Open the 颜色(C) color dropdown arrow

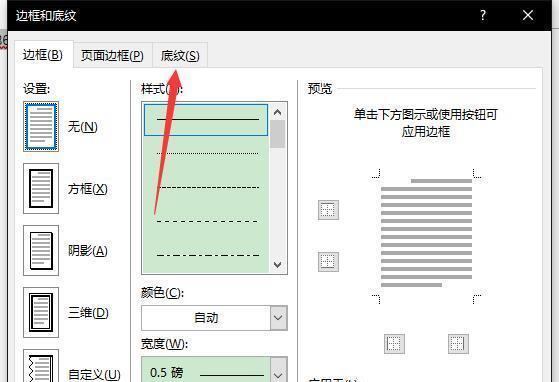278,318
